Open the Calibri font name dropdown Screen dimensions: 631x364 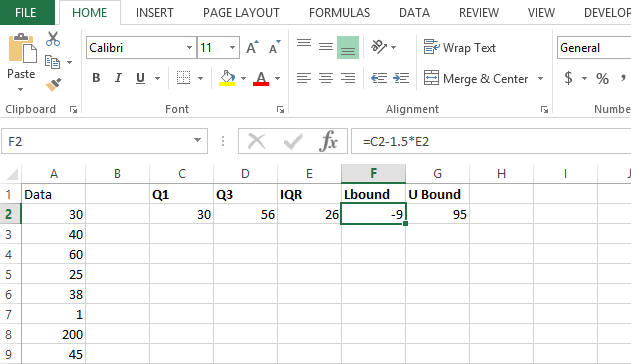189,47
